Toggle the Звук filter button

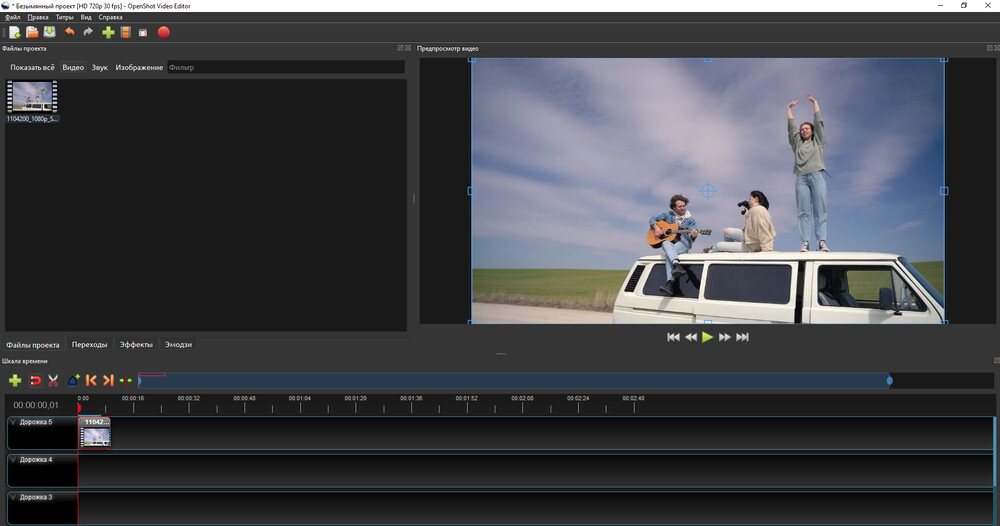click(100, 67)
